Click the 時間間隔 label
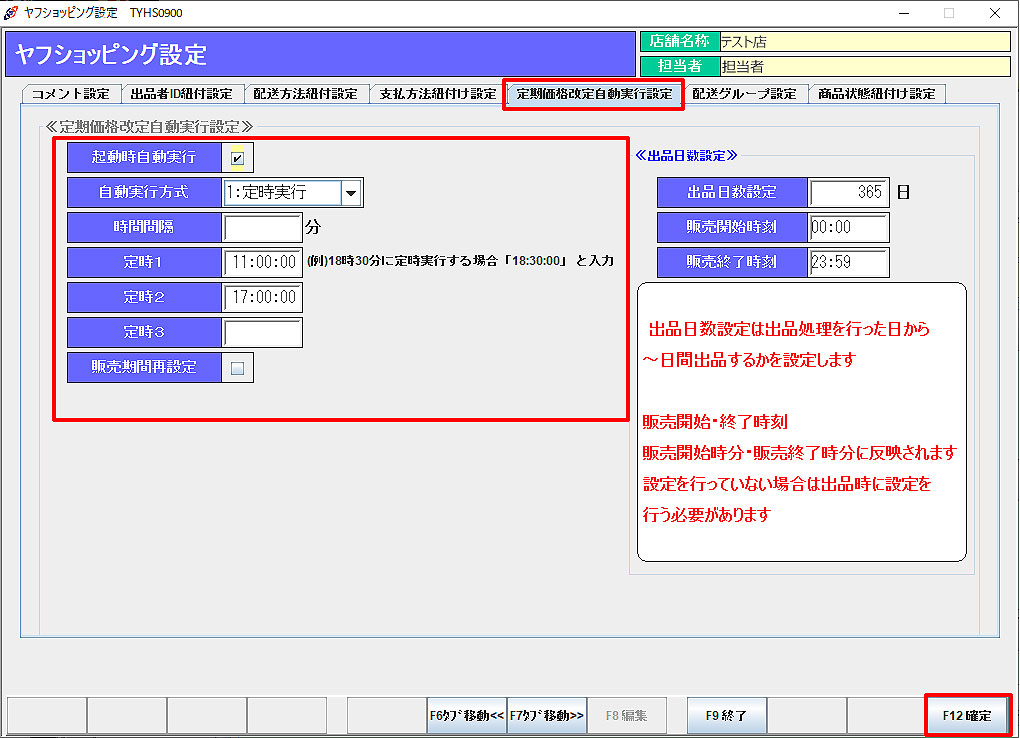The image size is (1020, 738). pos(144,227)
